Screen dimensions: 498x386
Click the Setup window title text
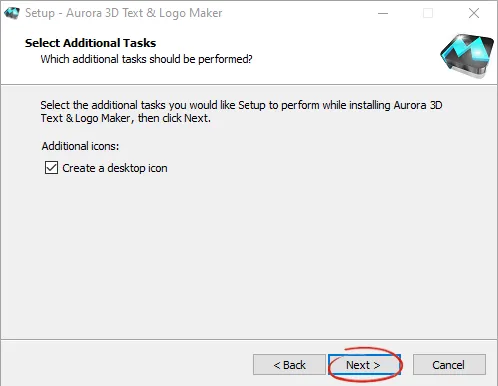click(x=123, y=13)
